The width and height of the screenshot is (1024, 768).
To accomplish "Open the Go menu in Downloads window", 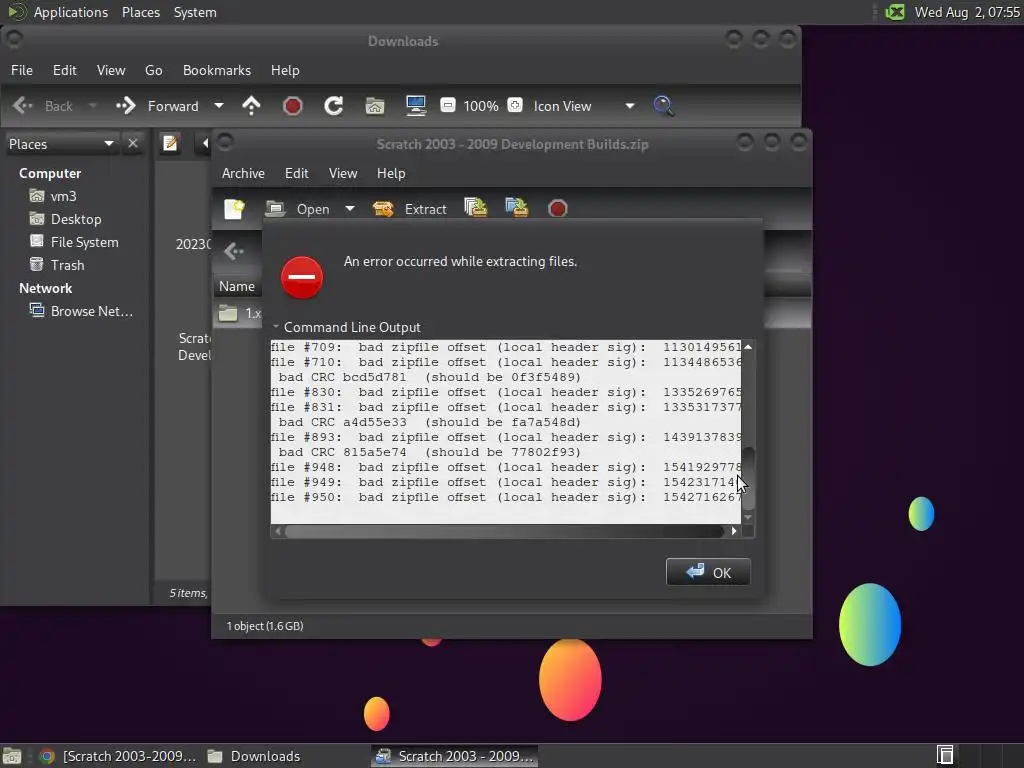I will point(153,70).
